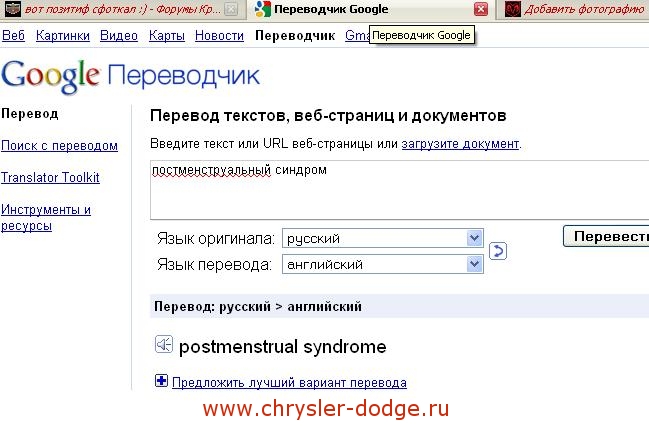Image resolution: width=649 pixels, height=426 pixels.
Task: Switch to the Переводчик Google tab
Action: pyautogui.click(x=370, y=9)
